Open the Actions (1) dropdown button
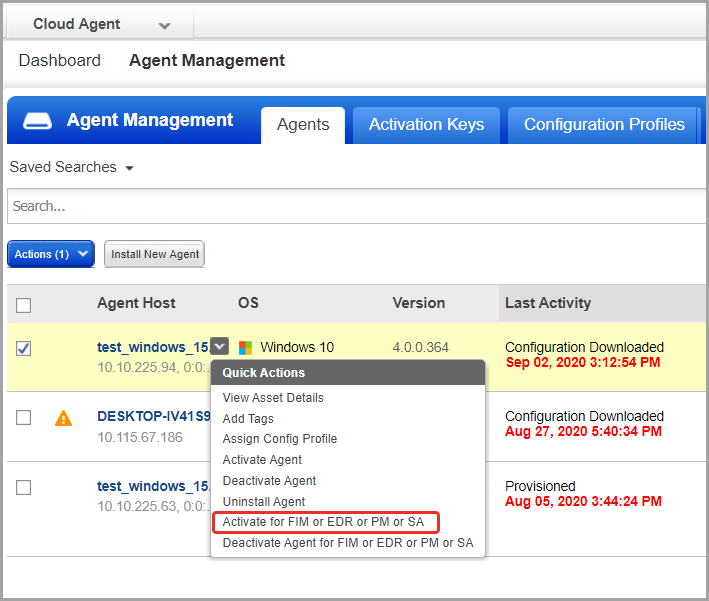The image size is (709, 601). 51,254
